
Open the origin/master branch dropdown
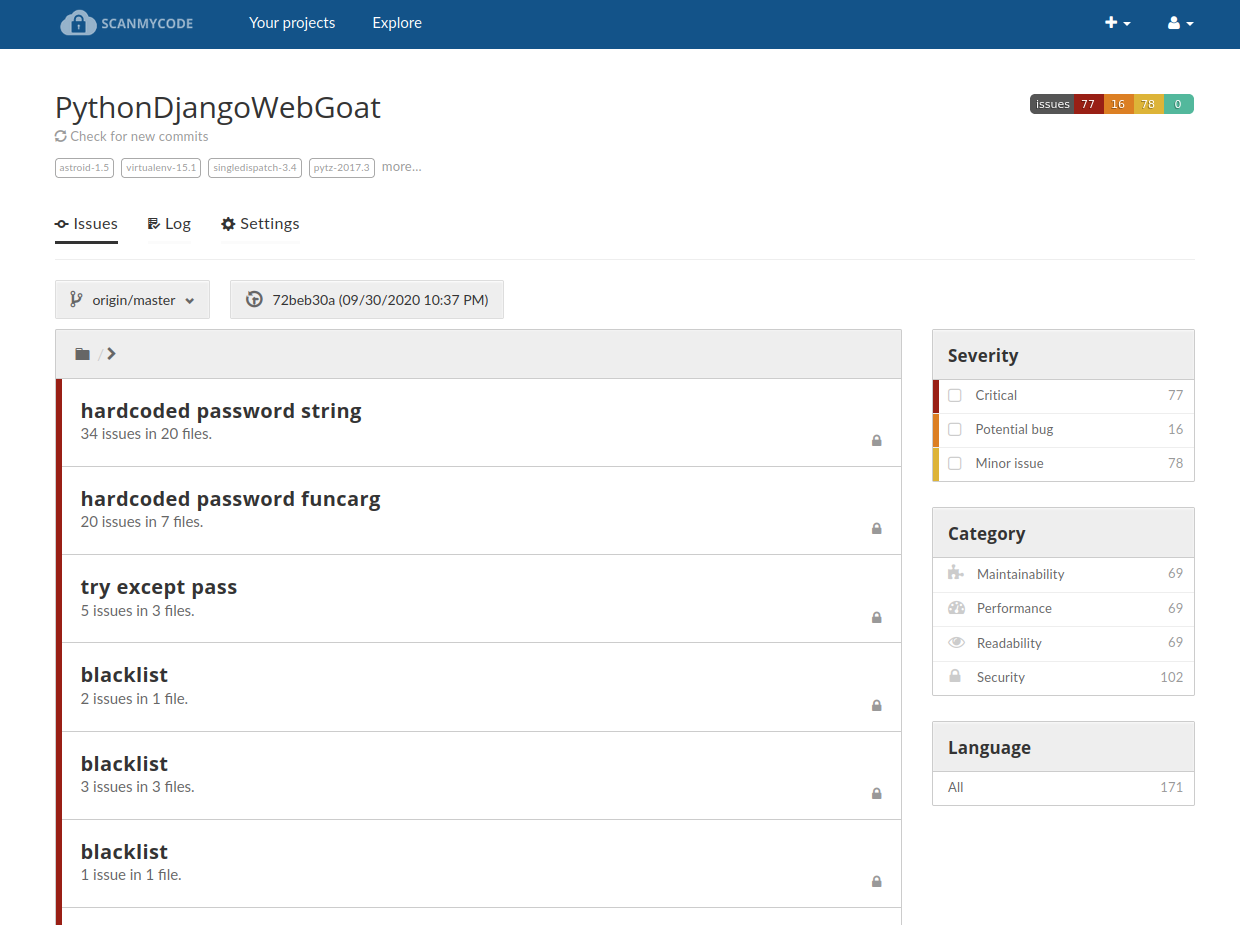pos(132,299)
